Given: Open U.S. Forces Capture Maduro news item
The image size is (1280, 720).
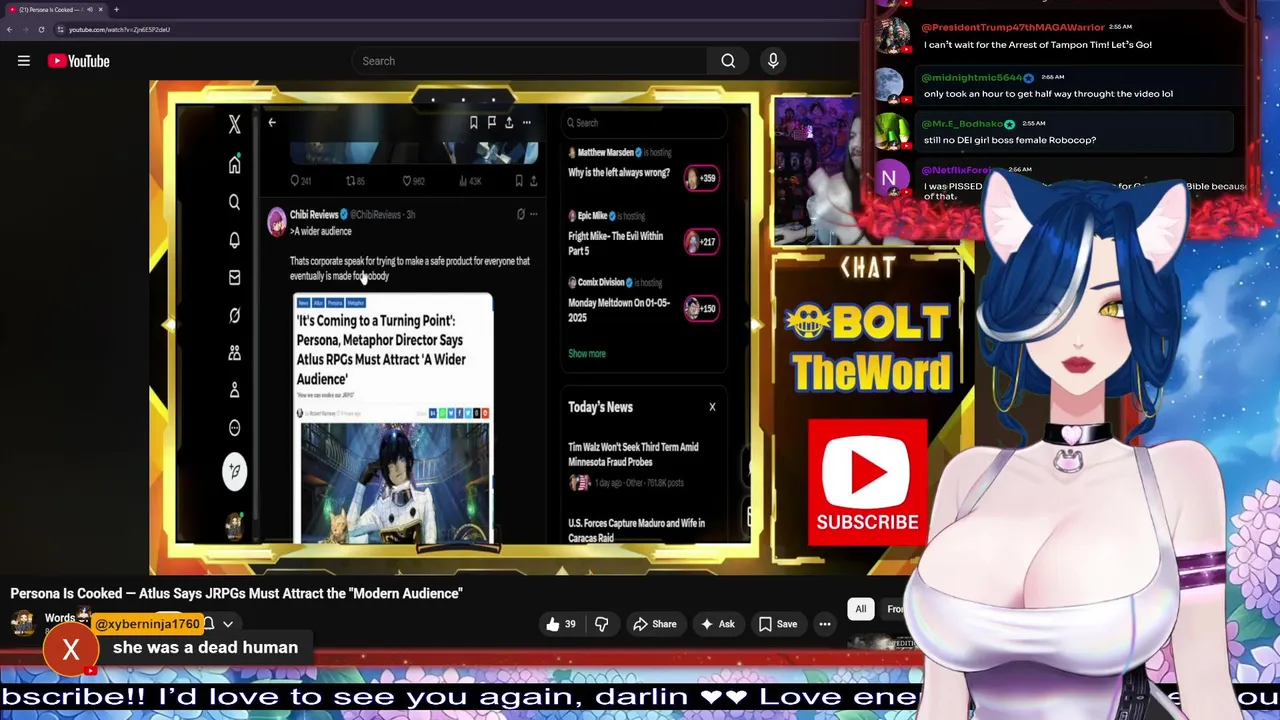Looking at the screenshot, I should (x=636, y=530).
